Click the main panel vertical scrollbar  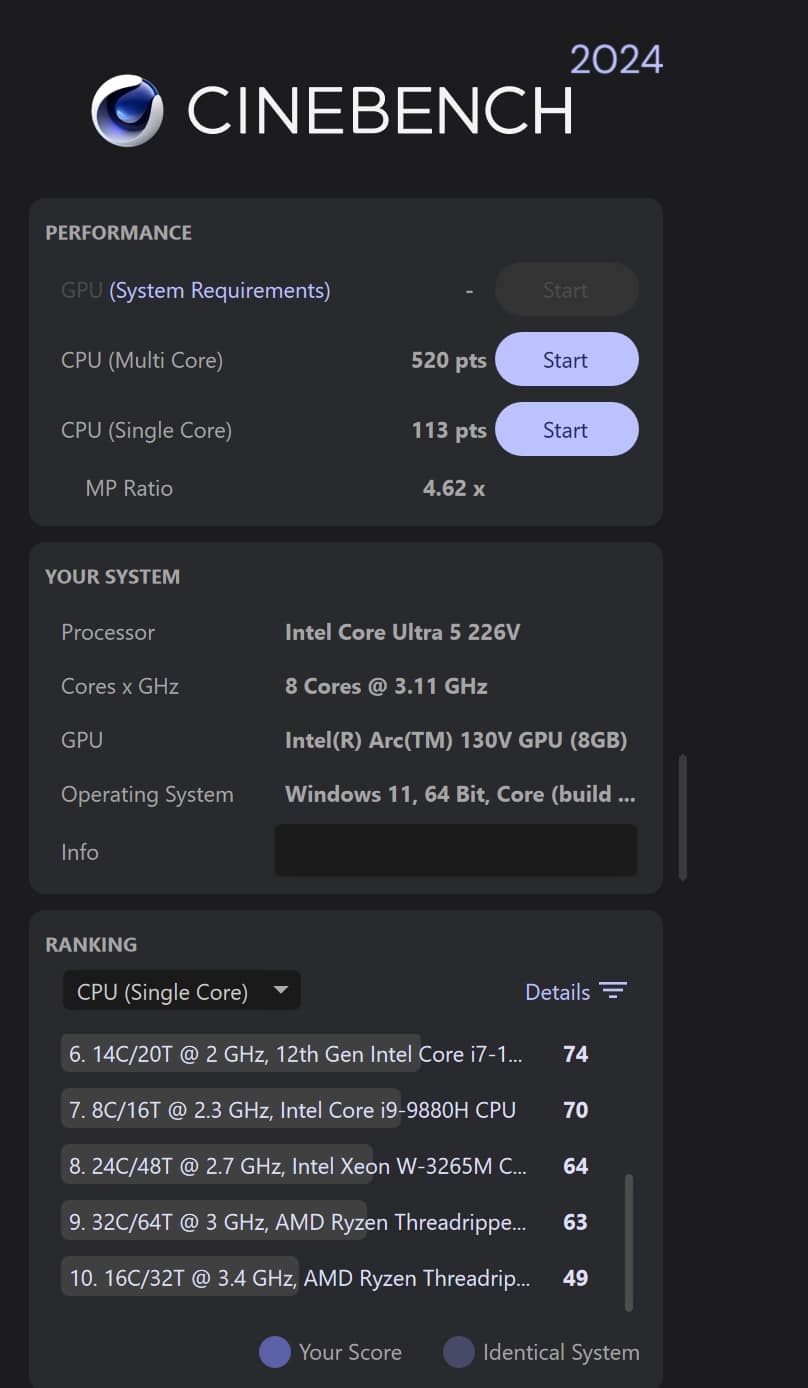coord(683,817)
